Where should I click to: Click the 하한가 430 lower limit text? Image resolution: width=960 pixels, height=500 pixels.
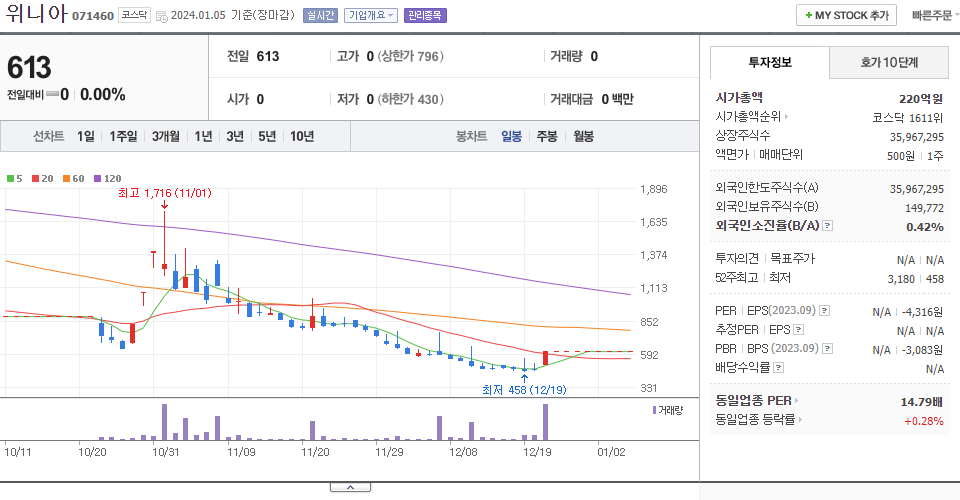(410, 99)
